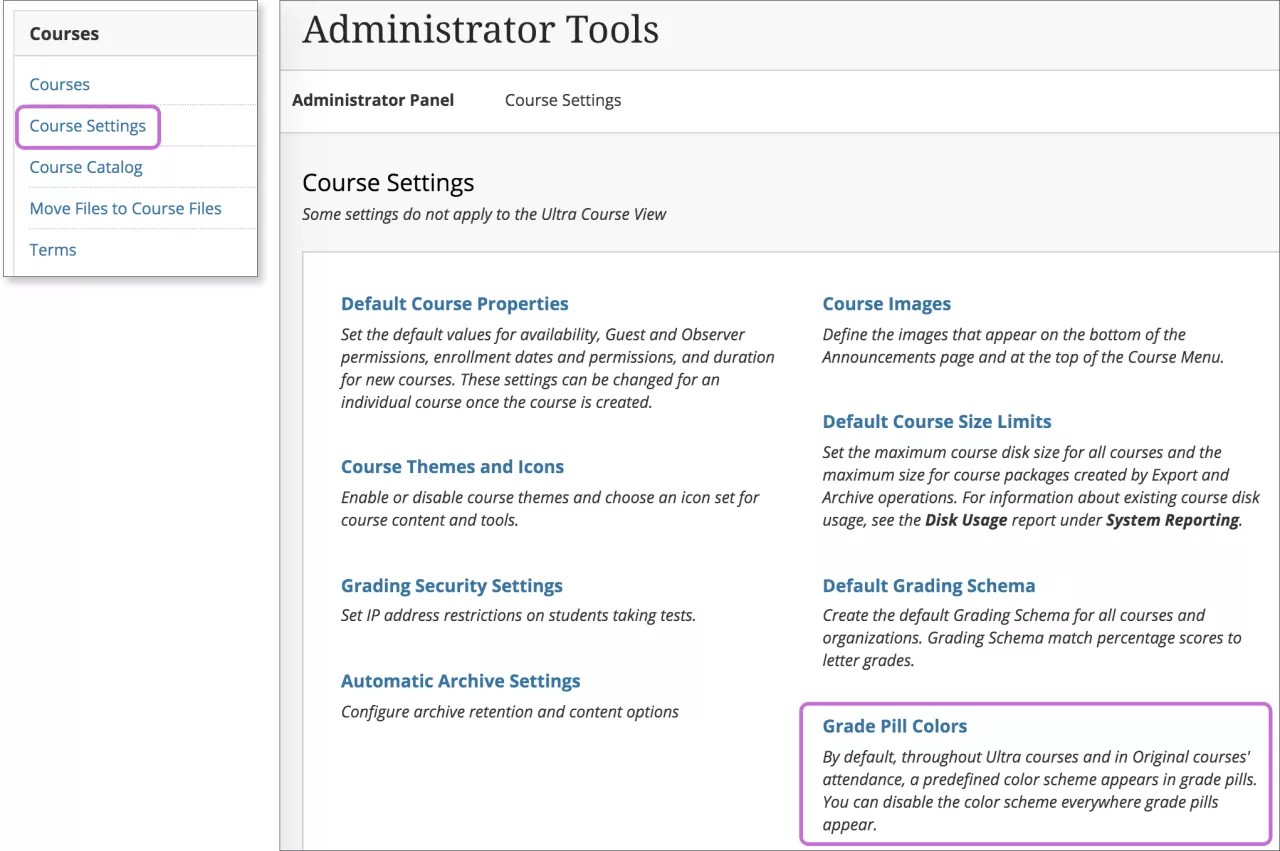Select Course Catalog from the Courses panel
The width and height of the screenshot is (1280, 851).
(x=85, y=167)
